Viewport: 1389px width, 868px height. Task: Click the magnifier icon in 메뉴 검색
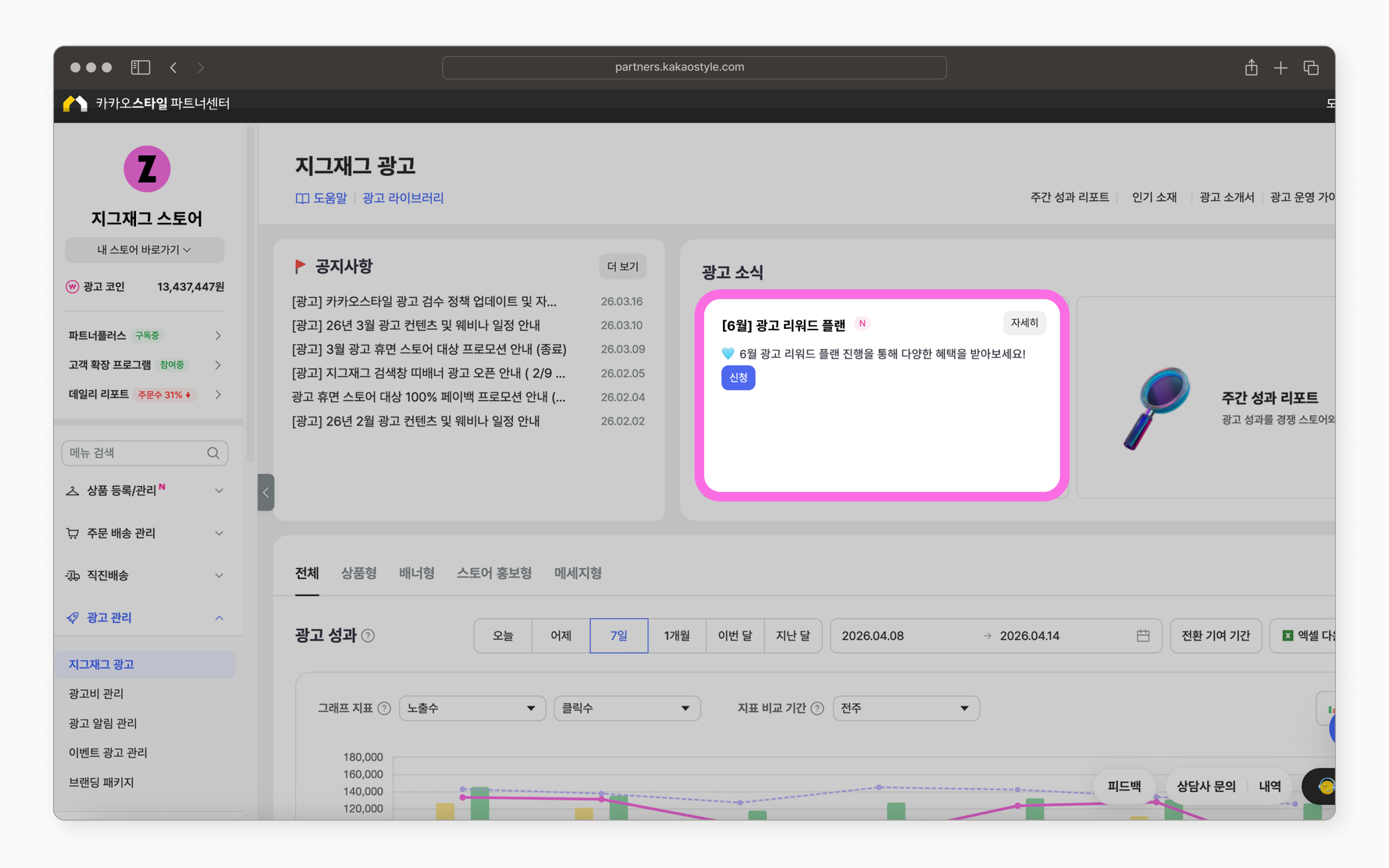(x=213, y=453)
